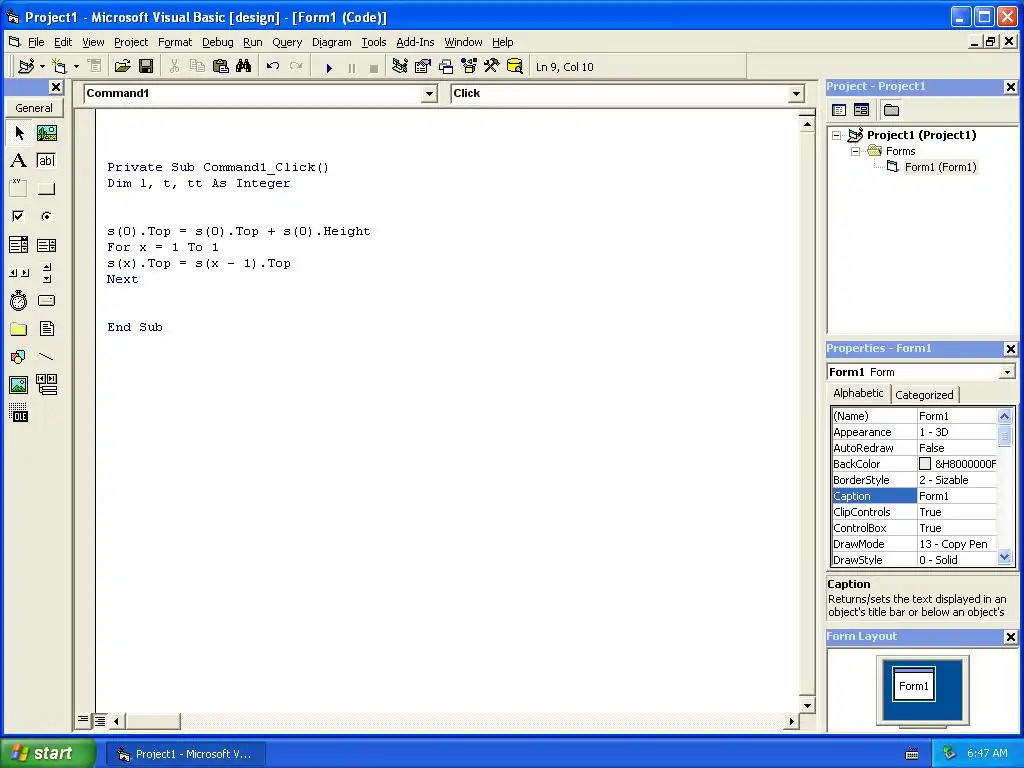Click the BackColor swatch value
The image size is (1024, 768).
[925, 464]
